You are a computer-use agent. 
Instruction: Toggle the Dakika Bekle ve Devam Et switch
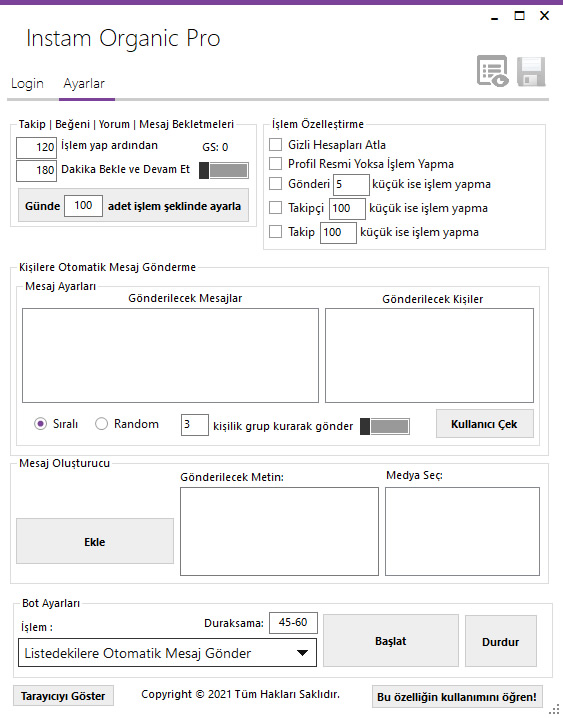point(224,171)
